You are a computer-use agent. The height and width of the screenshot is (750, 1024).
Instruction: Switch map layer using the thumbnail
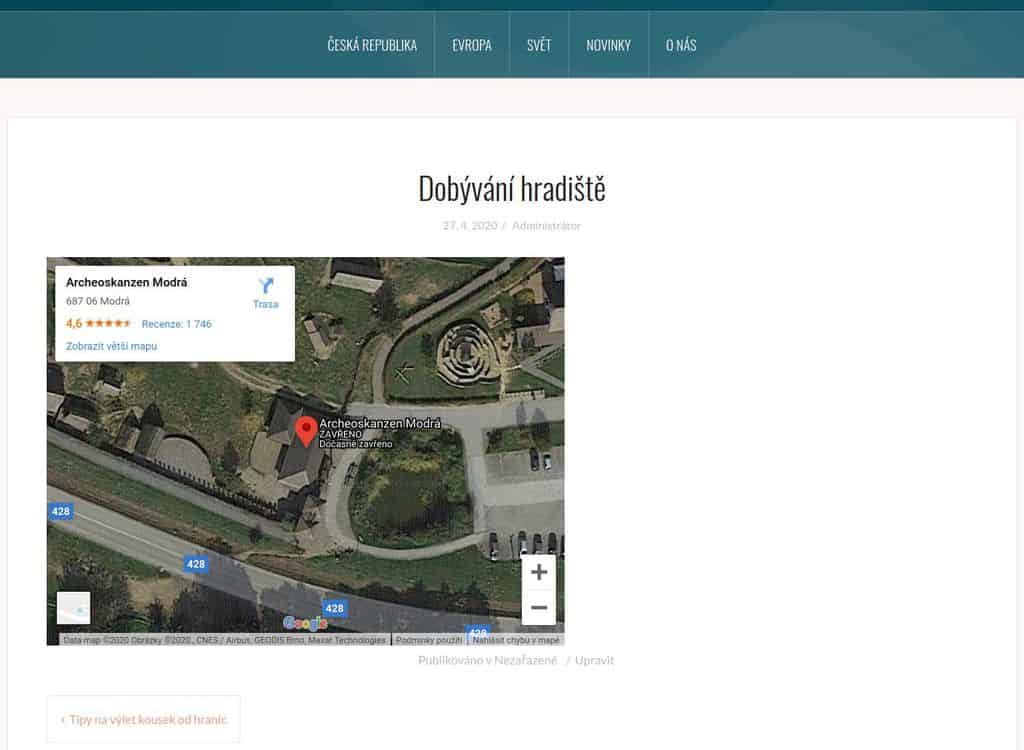click(74, 608)
